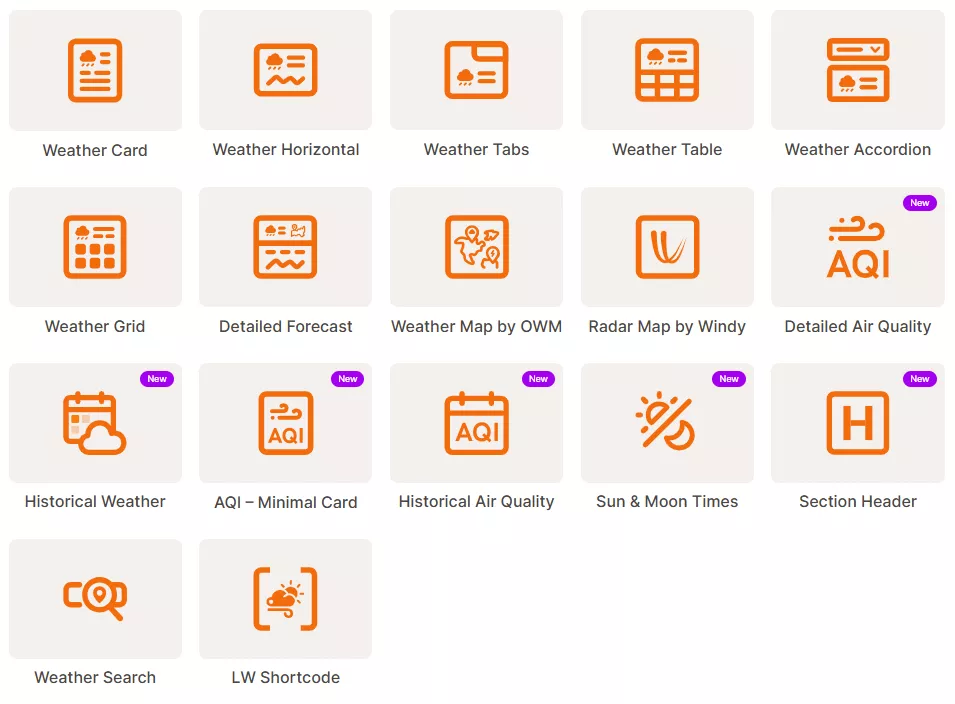Open the Detailed Forecast widget
This screenshot has height=704, width=955.
(x=285, y=246)
